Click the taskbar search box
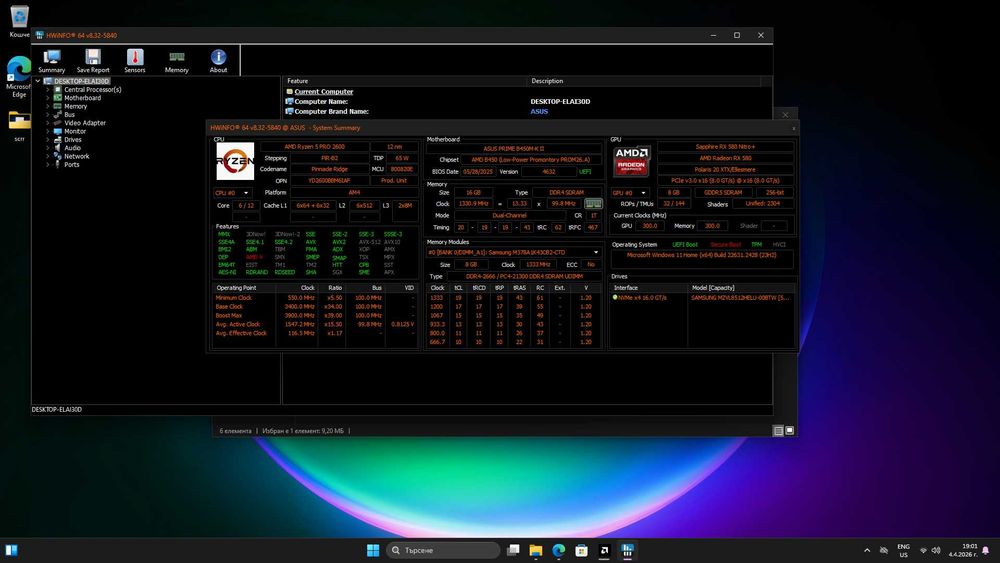Screen dimensions: 1000x563 pyautogui.click(x=443, y=550)
